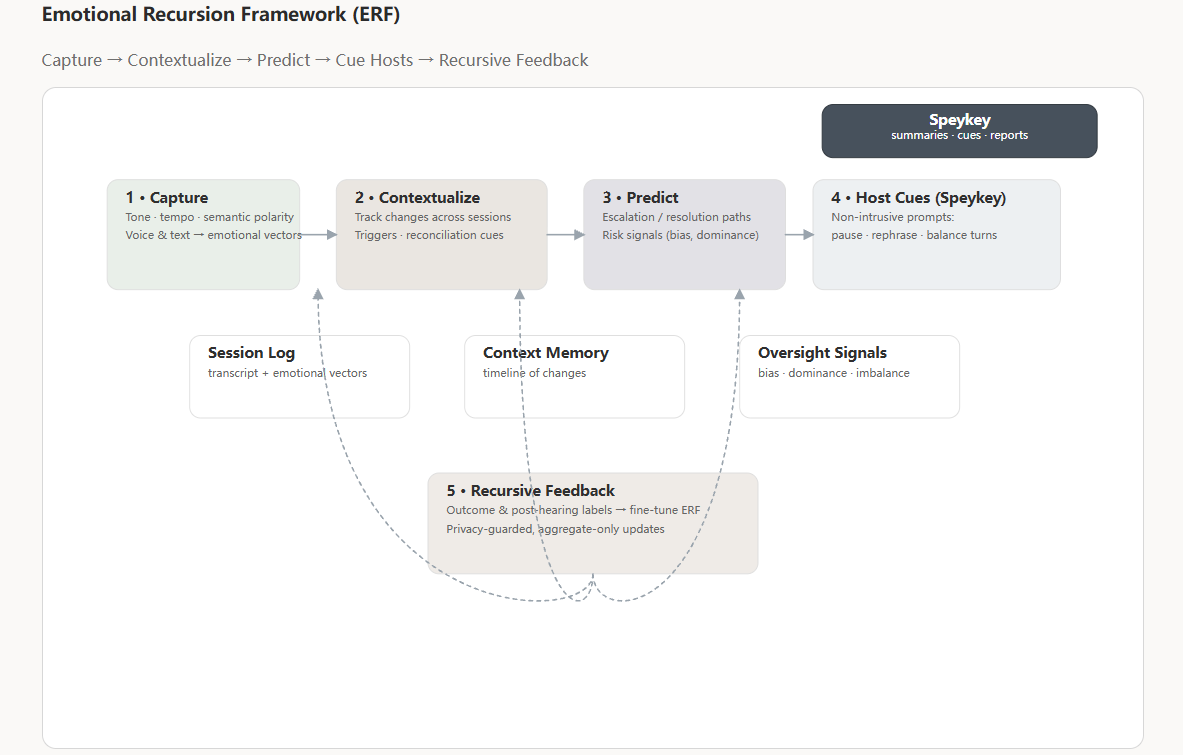Click 'pause · rephrase · balance turns' text
1183x755 pixels.
[x=914, y=235]
